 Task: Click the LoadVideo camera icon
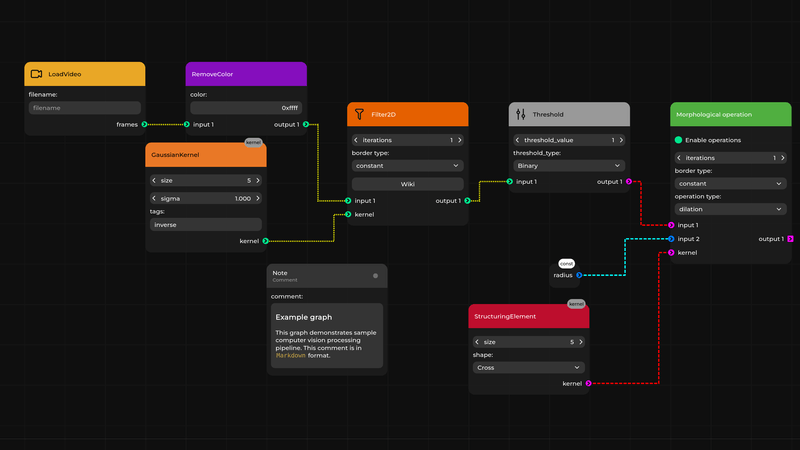click(x=36, y=74)
